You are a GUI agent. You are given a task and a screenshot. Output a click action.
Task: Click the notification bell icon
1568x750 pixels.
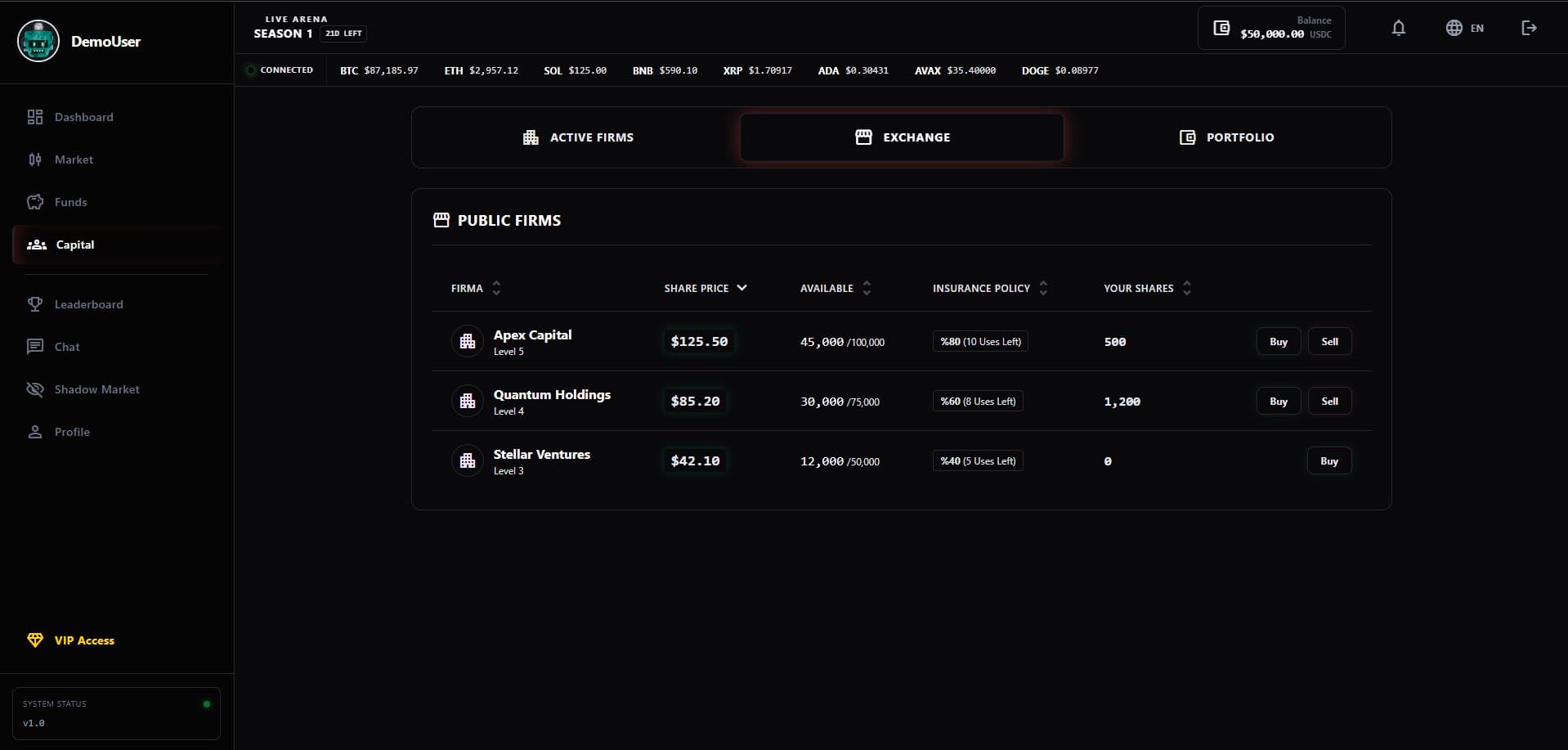[1398, 28]
